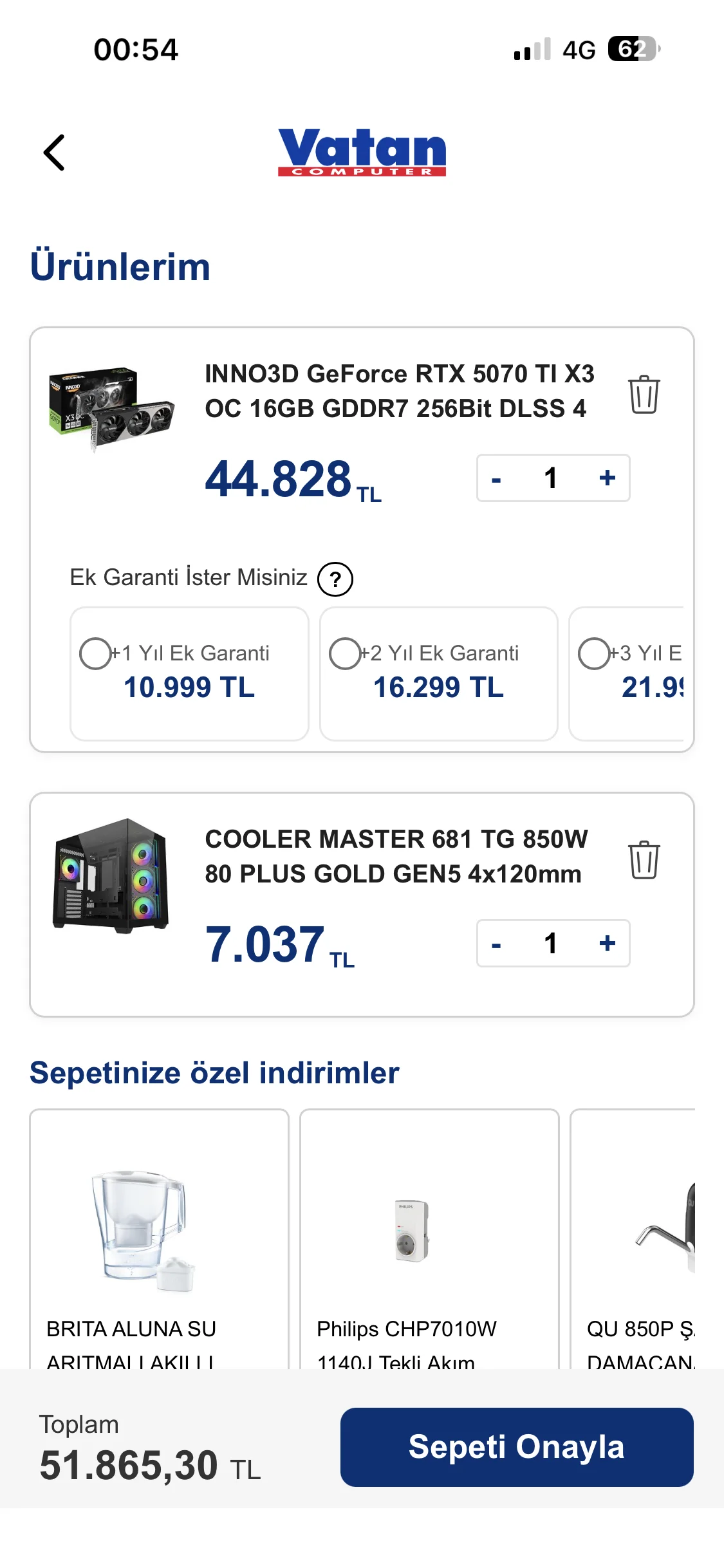Decrease quantity of the INNO3D graphics card
This screenshot has width=724, height=1568.
[496, 478]
